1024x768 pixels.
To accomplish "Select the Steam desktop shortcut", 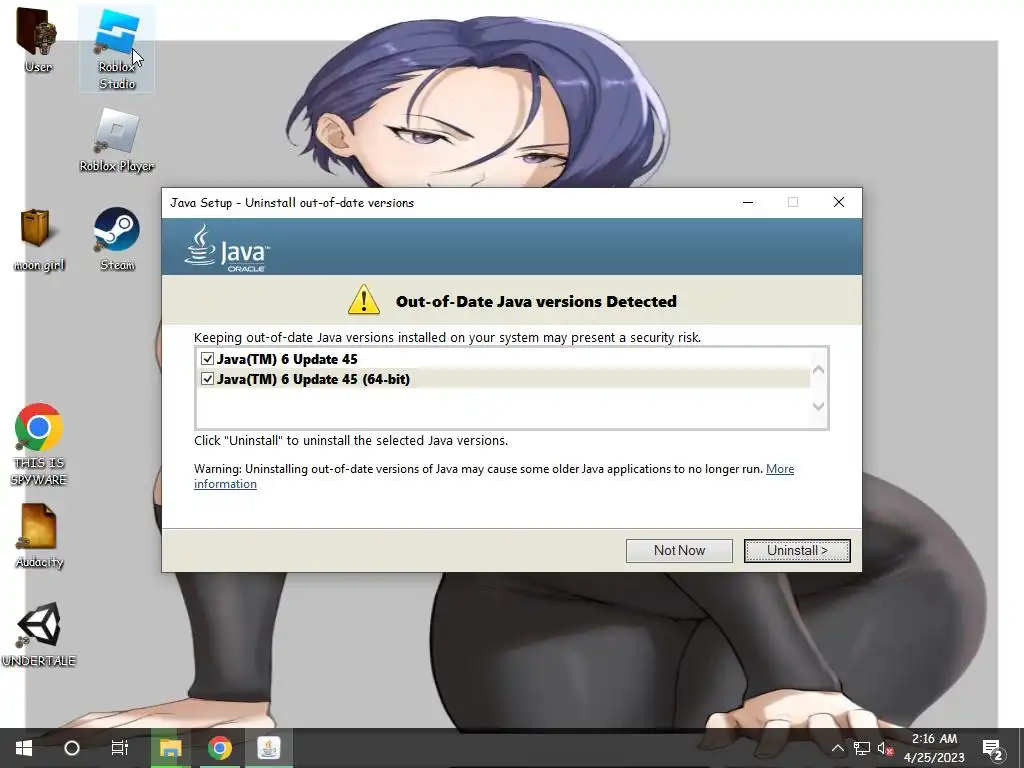I will [x=117, y=239].
